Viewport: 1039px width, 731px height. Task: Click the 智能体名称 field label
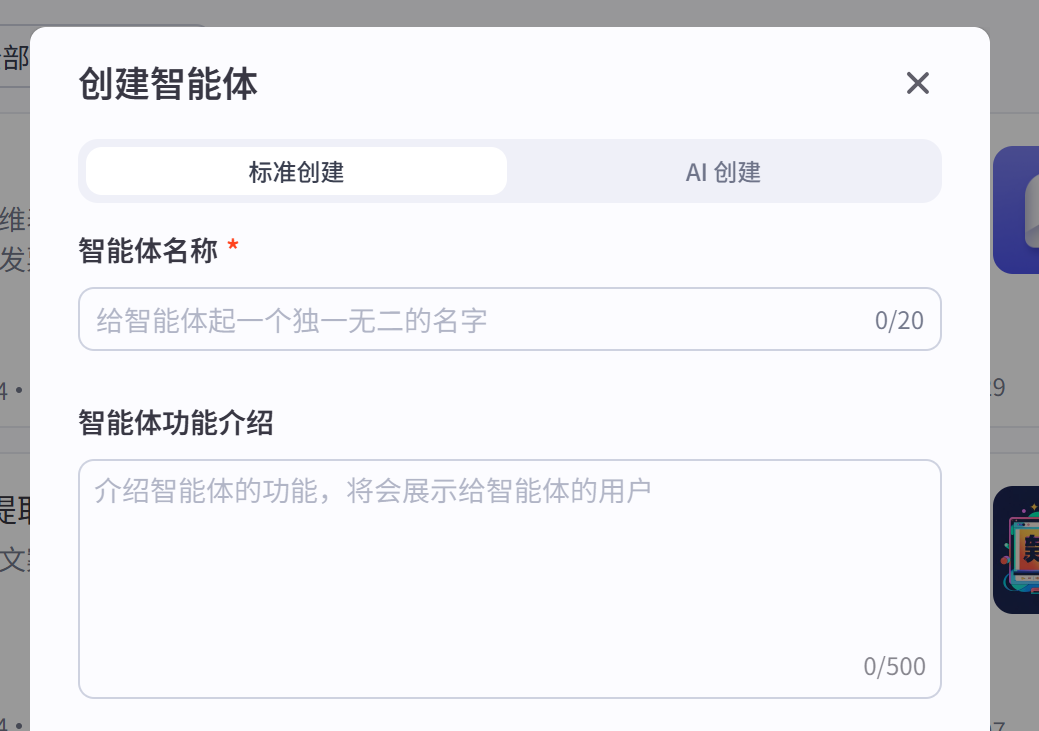148,251
